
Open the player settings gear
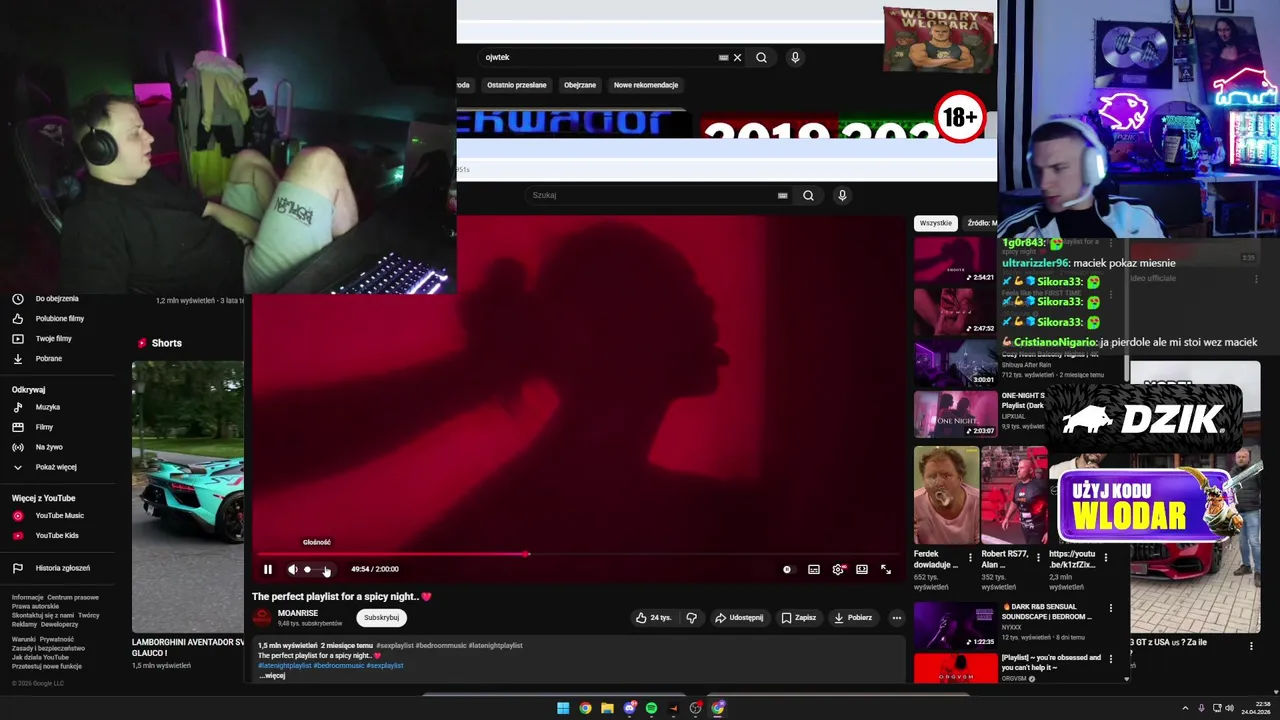(838, 569)
